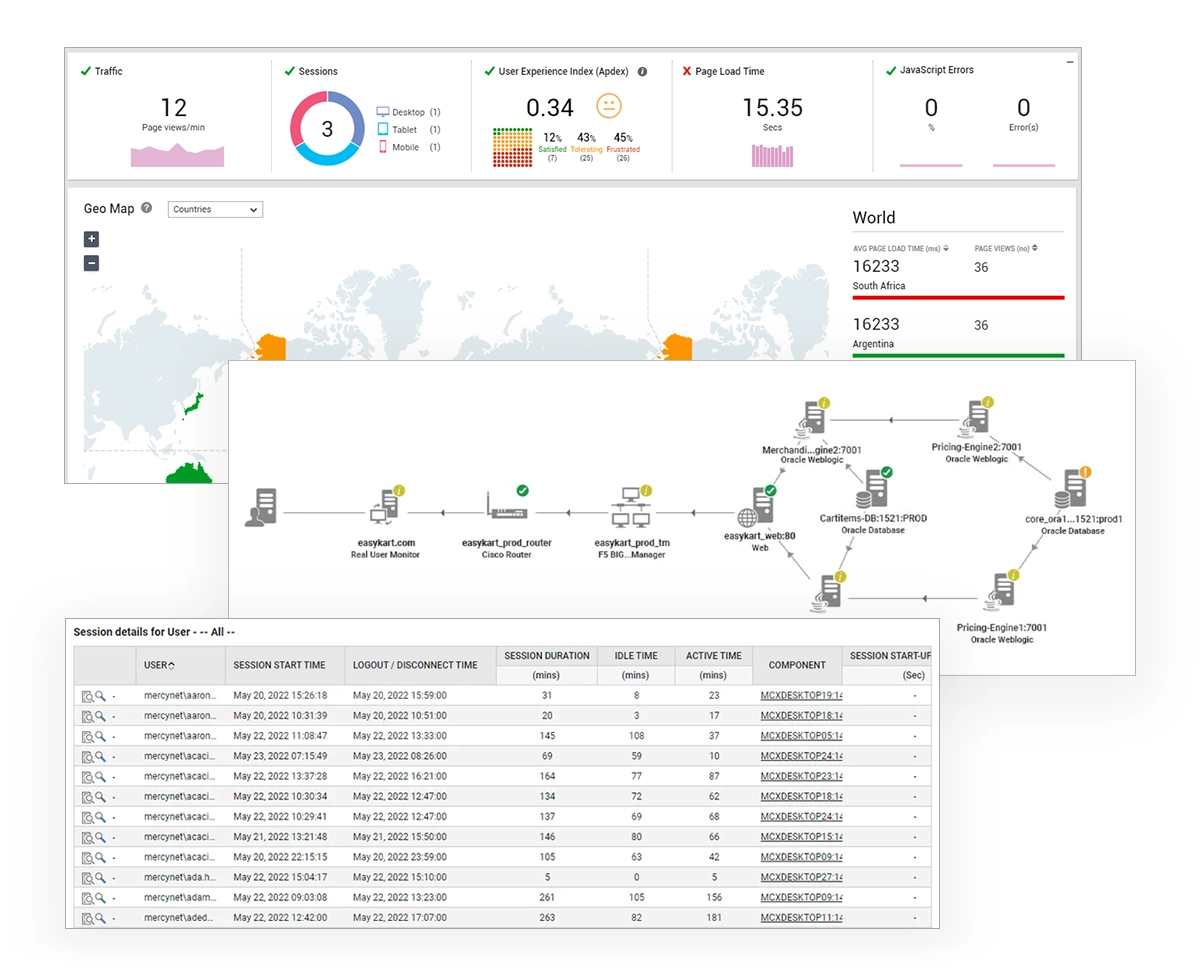Image resolution: width=1200 pixels, height=976 pixels.
Task: Select the easykart_prod_tm F5 BIG-IP node
Action: (632, 509)
